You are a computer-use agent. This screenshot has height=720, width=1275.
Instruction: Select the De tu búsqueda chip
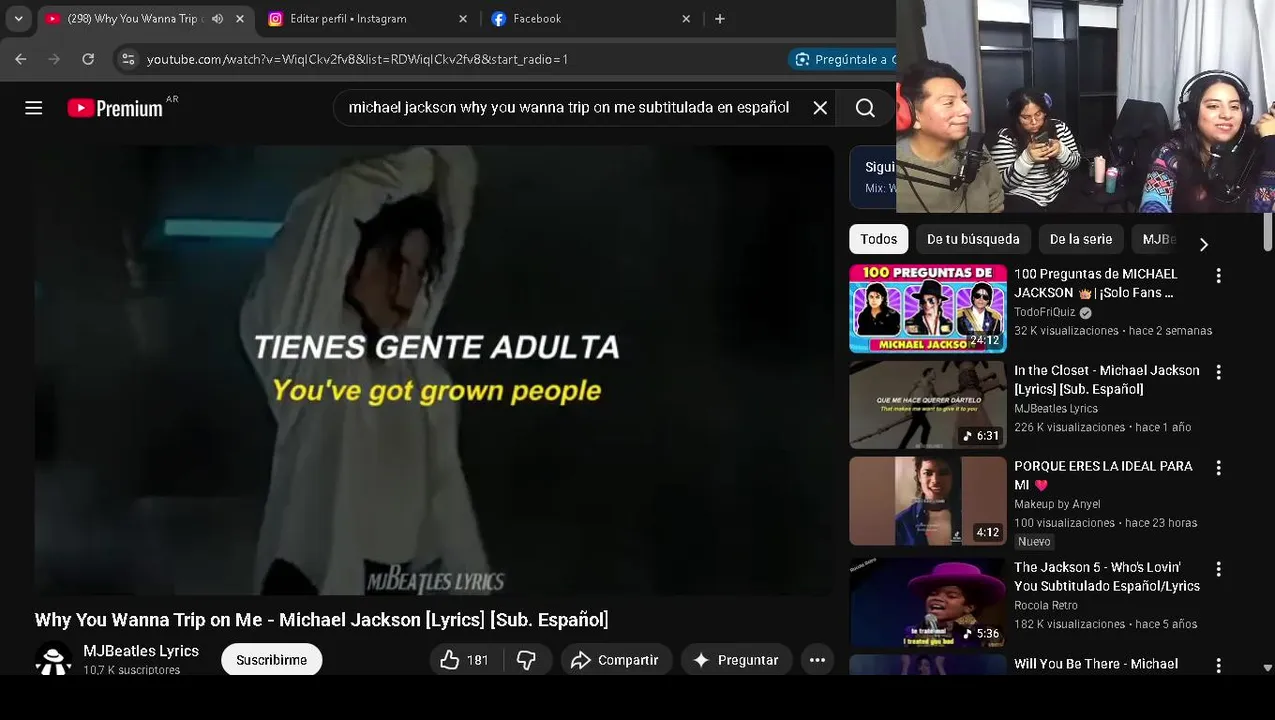[973, 239]
